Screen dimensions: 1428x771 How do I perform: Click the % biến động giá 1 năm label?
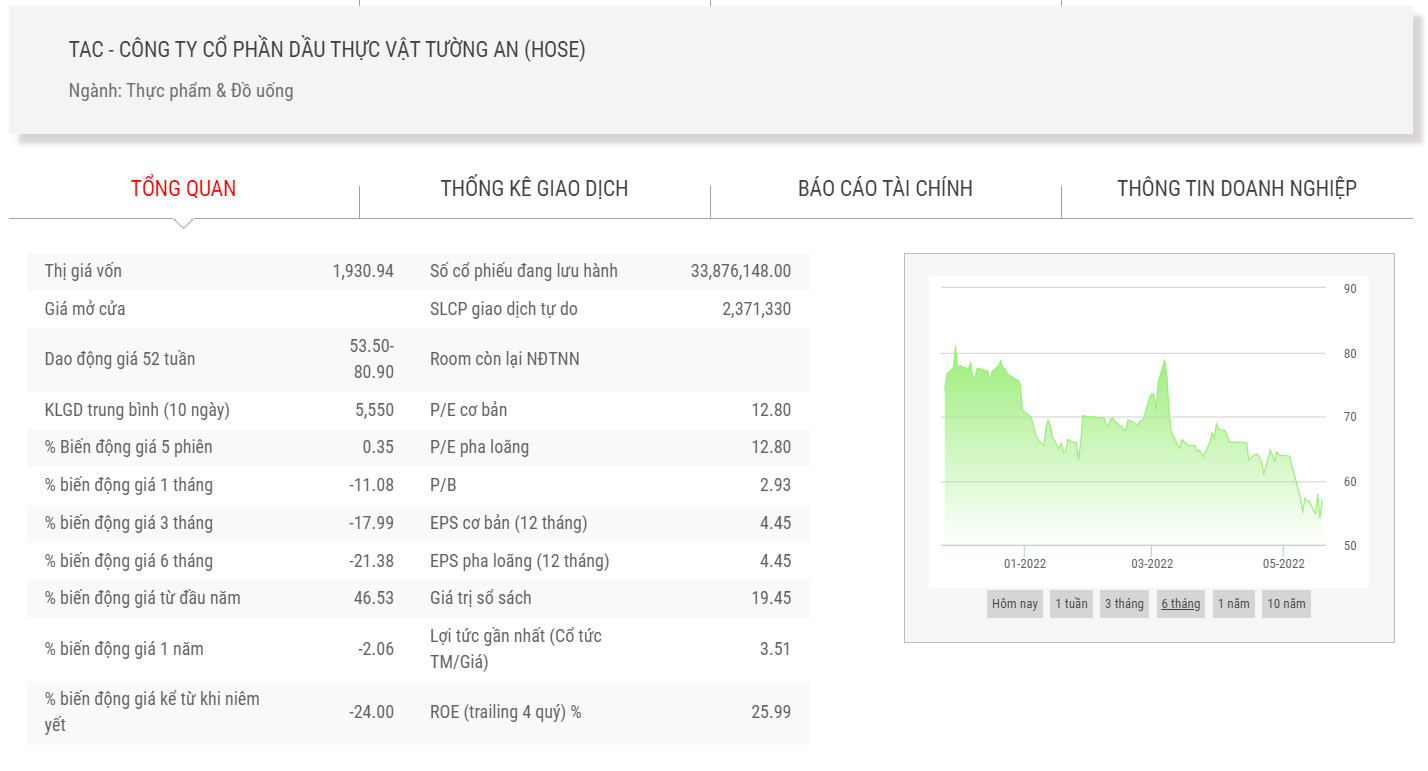coord(124,649)
